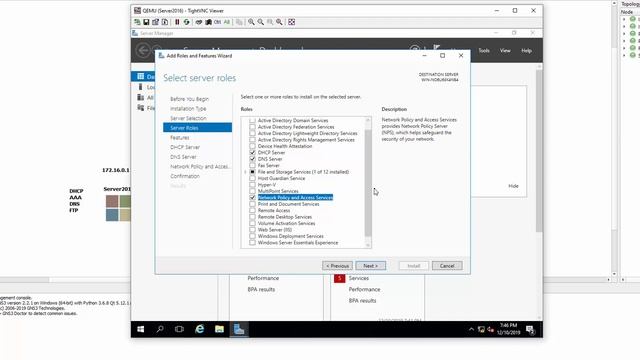Open Task View on taskbar
640x360 pixels.
coord(179,329)
